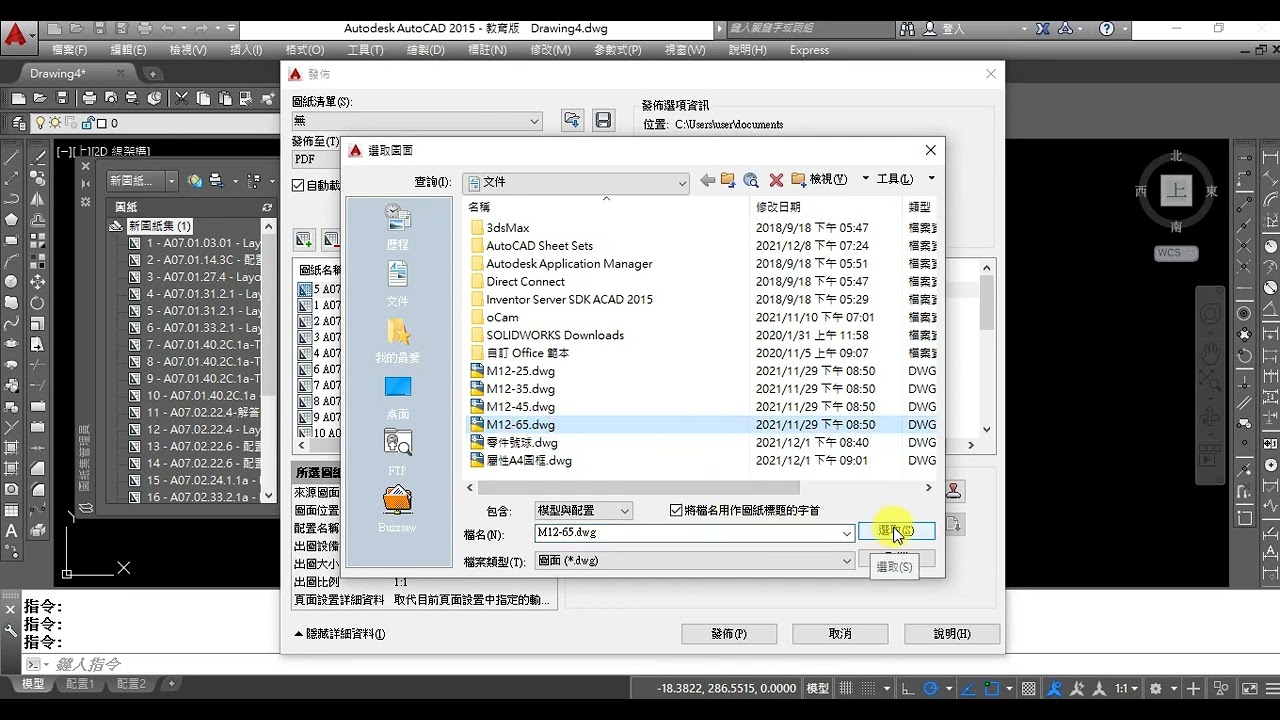The height and width of the screenshot is (720, 1280).
Task: Click the search the web icon
Action: pos(751,180)
